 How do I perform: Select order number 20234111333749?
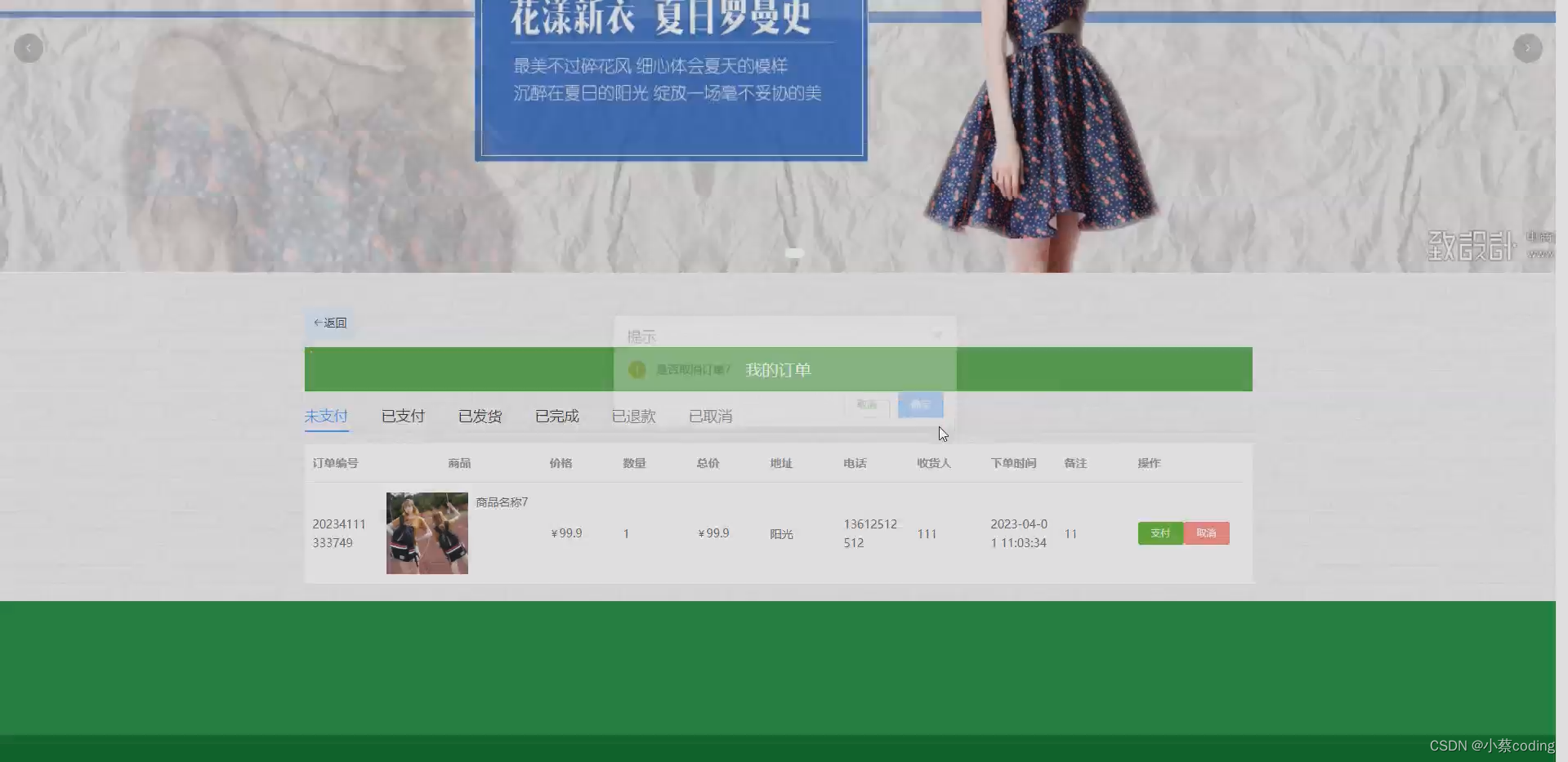tap(339, 533)
